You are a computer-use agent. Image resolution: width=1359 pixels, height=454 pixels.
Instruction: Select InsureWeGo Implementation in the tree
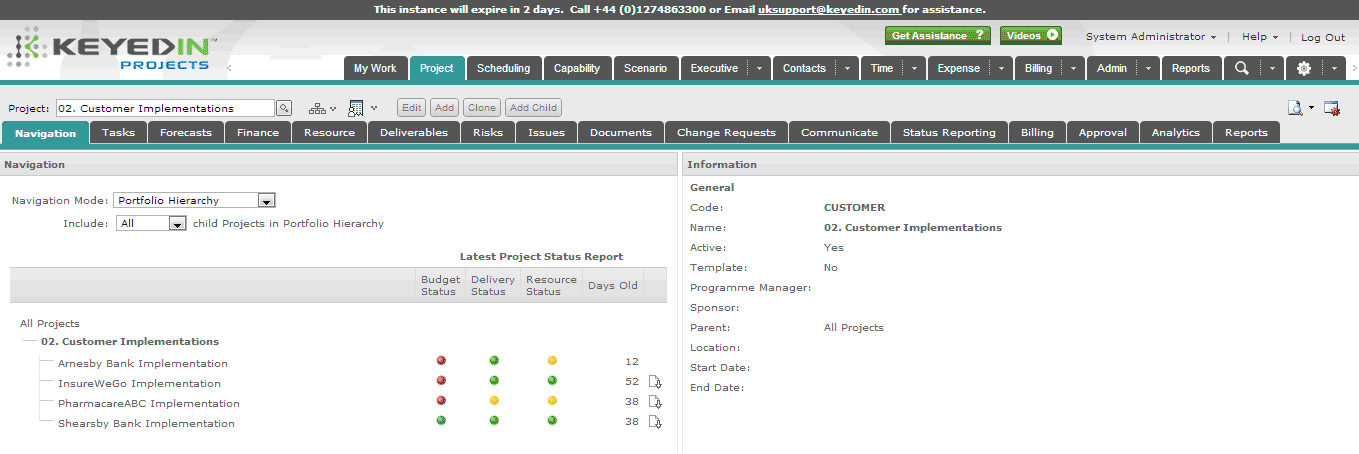139,383
